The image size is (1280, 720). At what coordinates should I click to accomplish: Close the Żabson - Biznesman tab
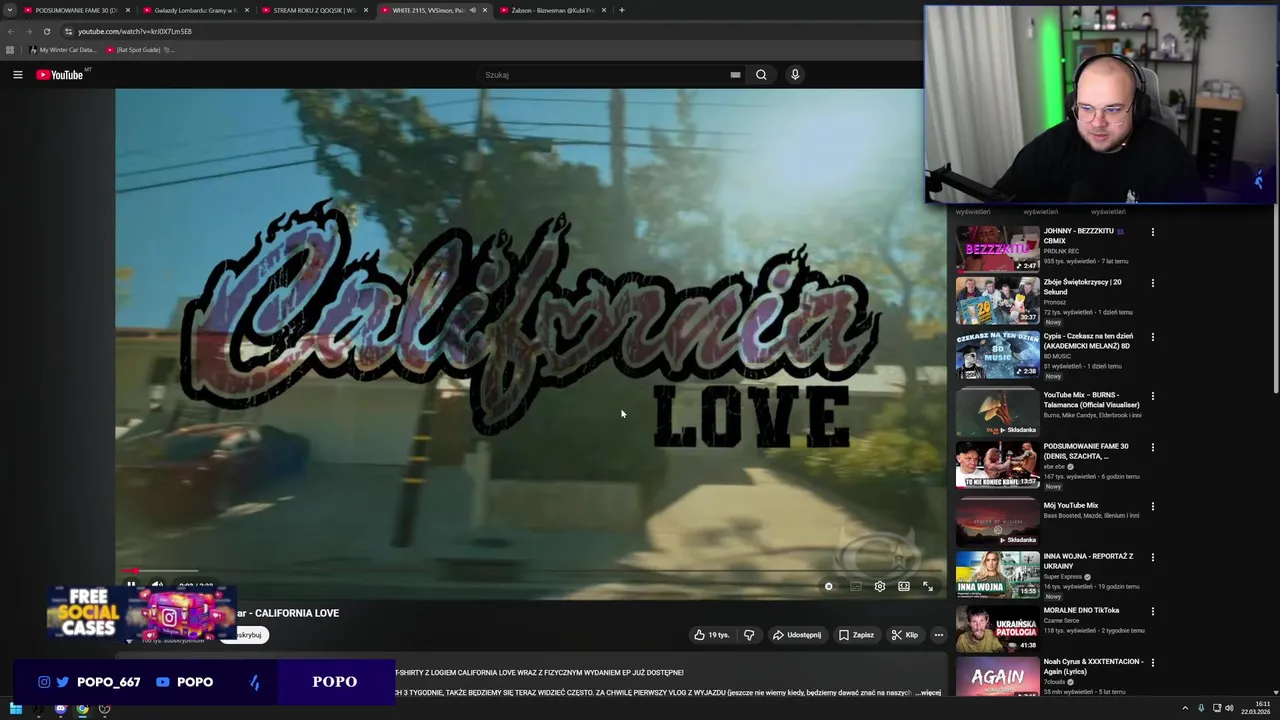604,10
